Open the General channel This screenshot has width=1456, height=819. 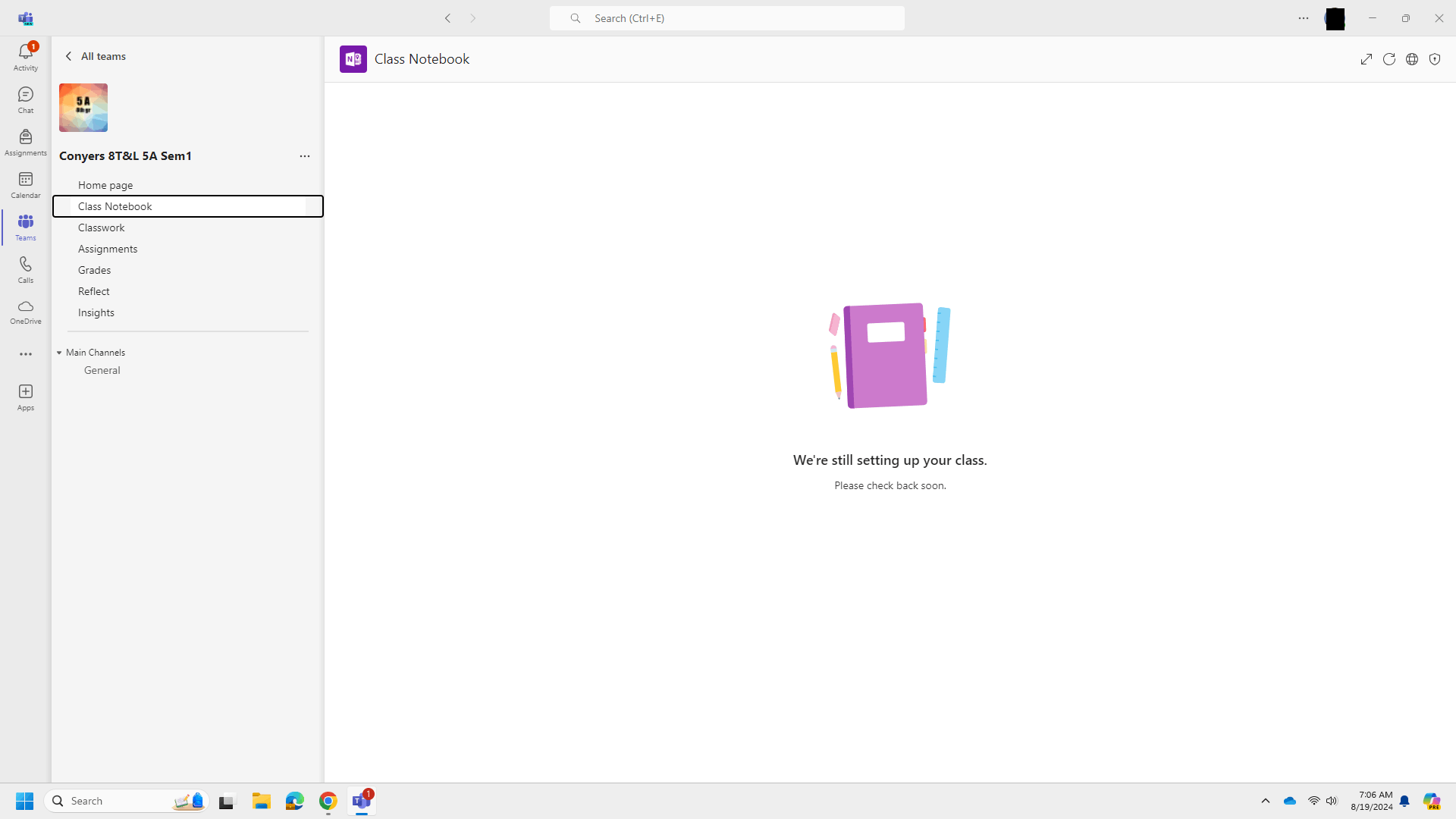(x=102, y=370)
